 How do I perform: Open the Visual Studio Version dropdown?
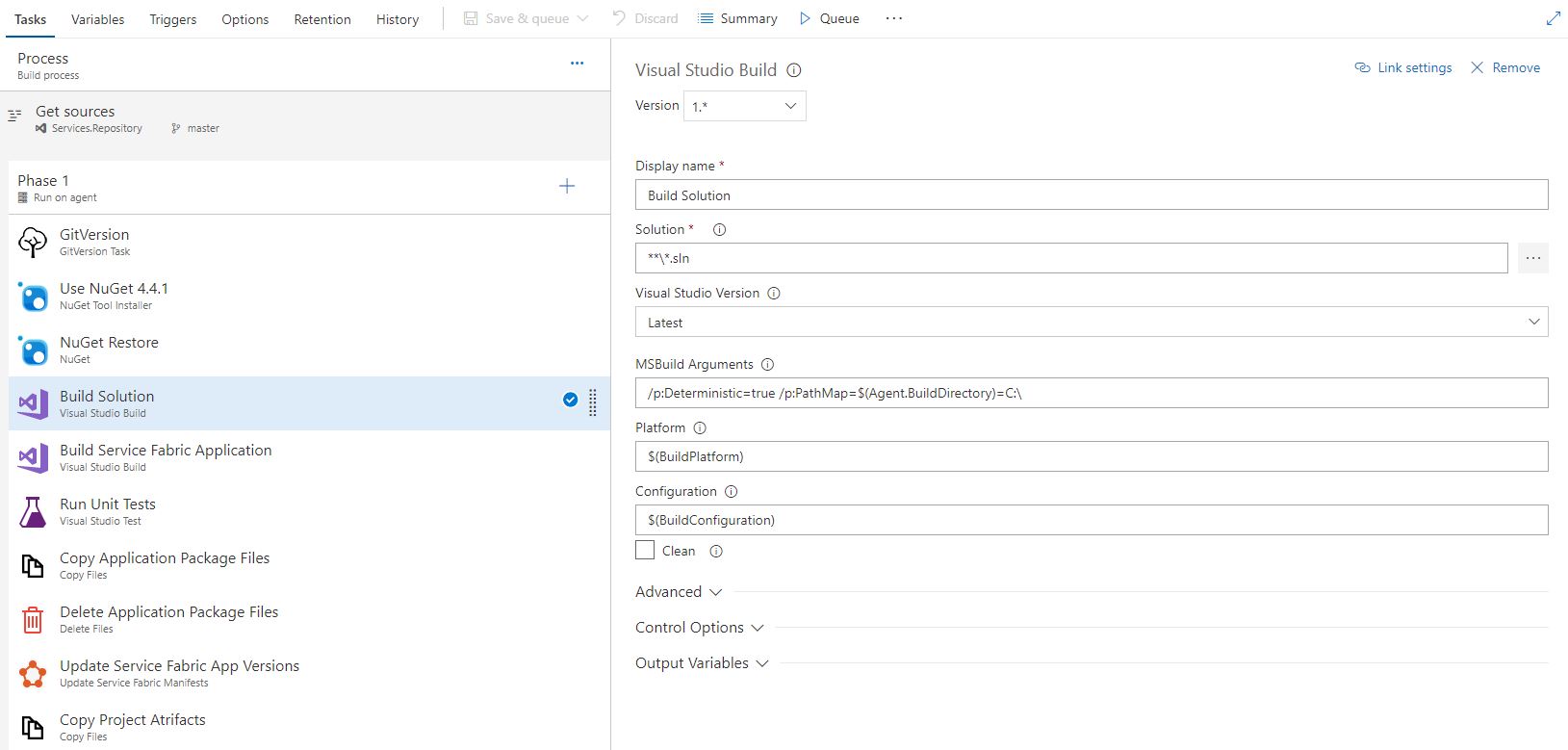click(x=1092, y=323)
